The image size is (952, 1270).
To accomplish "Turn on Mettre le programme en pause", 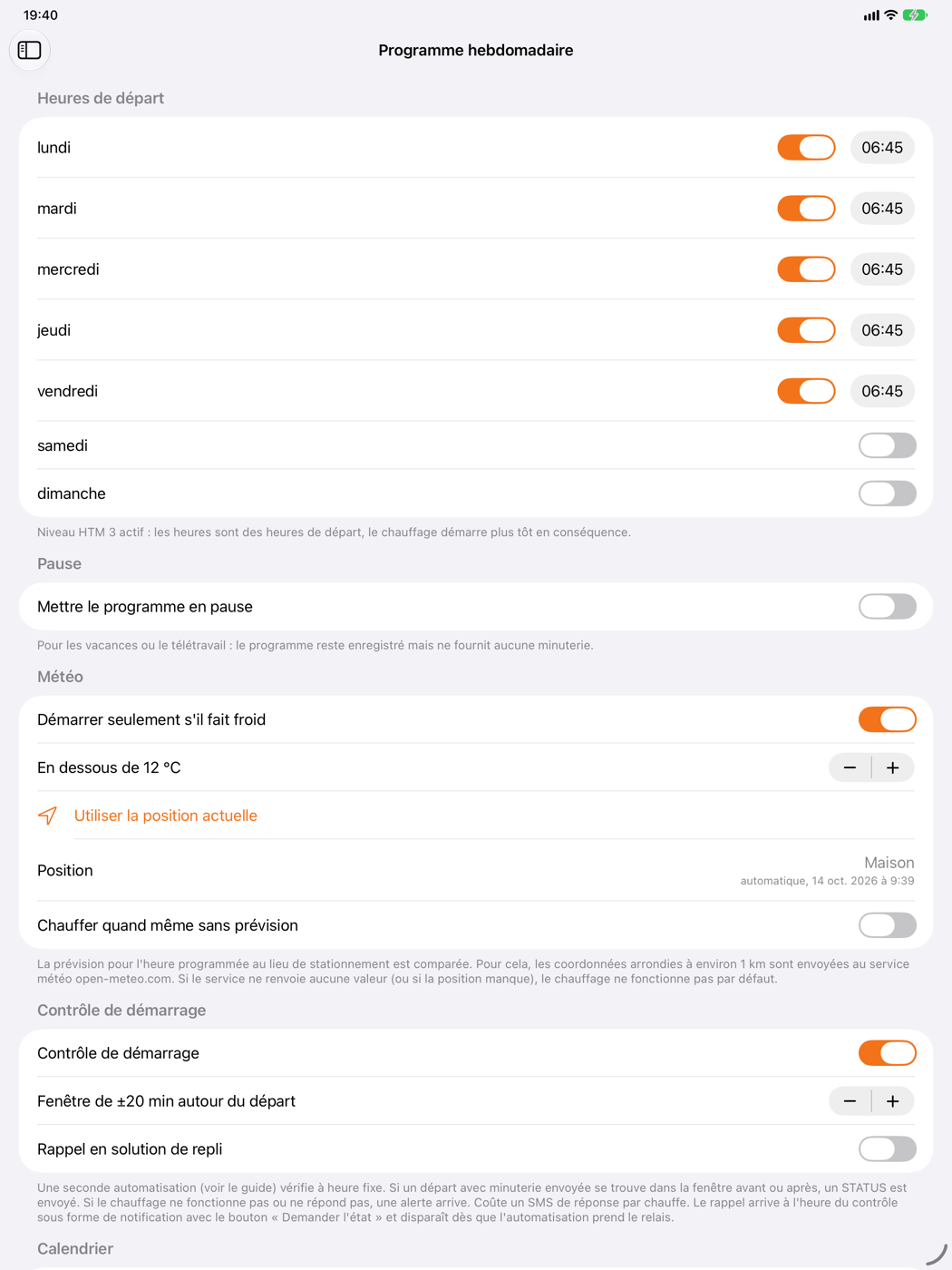I will point(888,607).
